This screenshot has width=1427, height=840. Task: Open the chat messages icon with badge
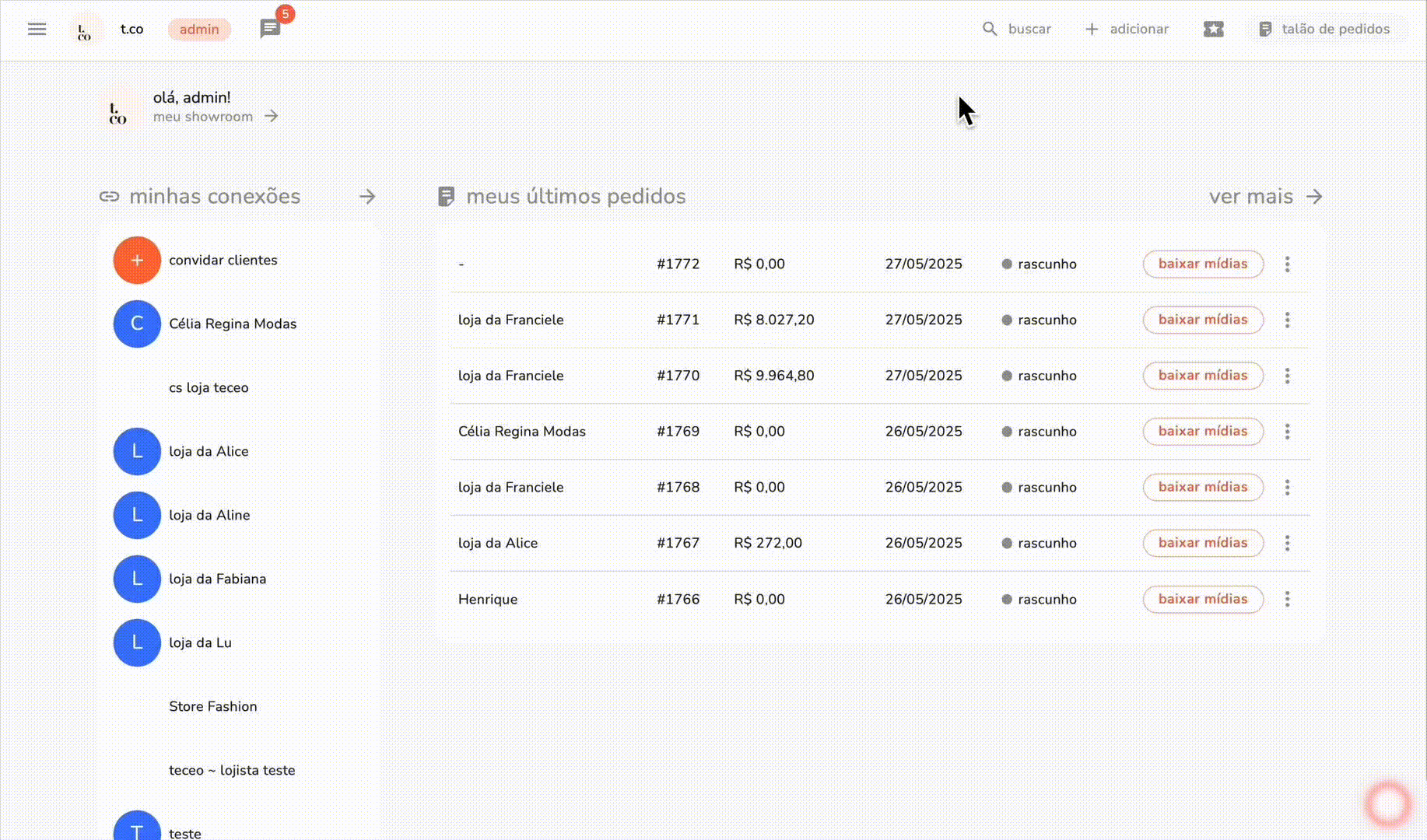[270, 30]
